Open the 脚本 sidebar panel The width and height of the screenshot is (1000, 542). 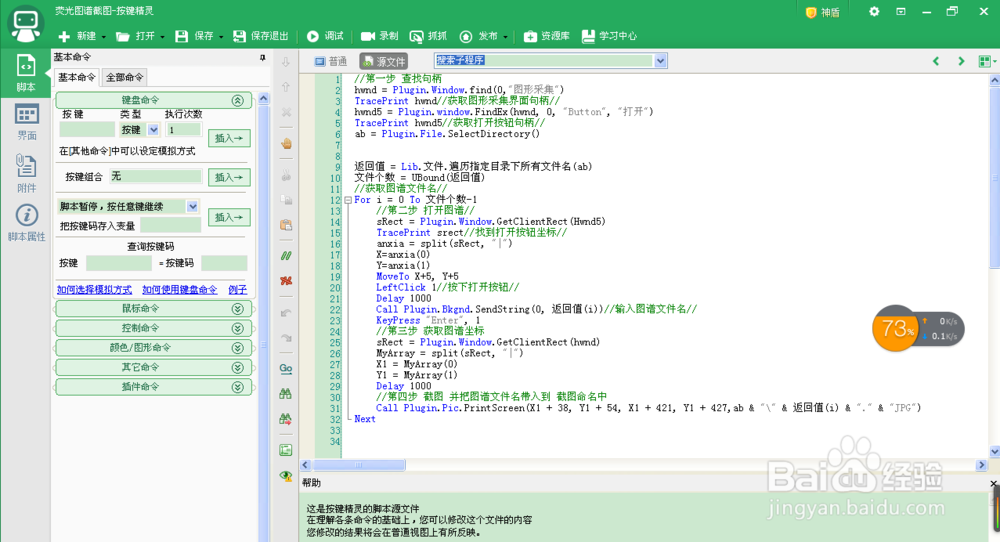26,73
